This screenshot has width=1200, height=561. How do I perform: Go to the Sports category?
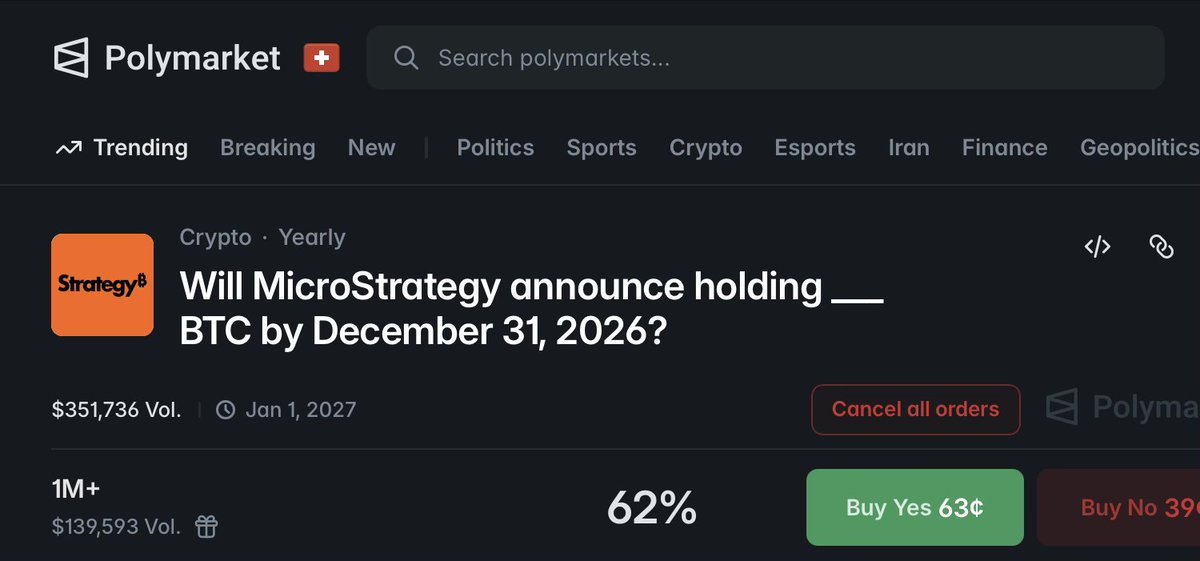point(601,148)
